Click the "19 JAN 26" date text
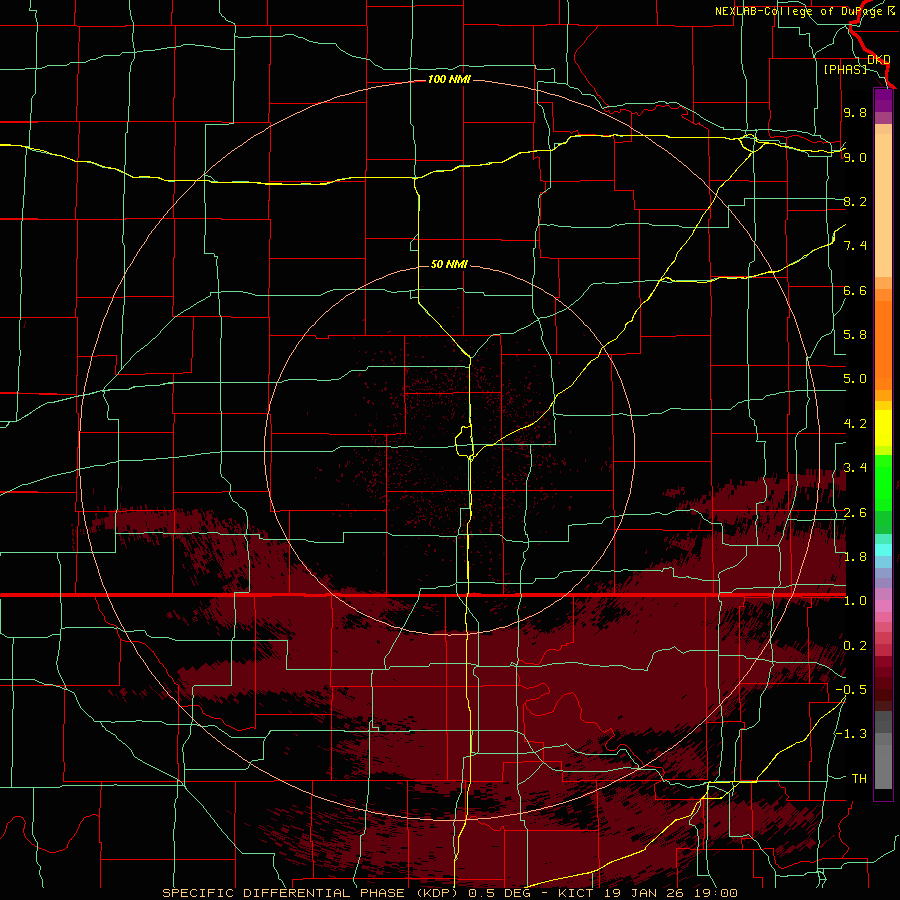Image resolution: width=900 pixels, height=900 pixels. pos(643,893)
